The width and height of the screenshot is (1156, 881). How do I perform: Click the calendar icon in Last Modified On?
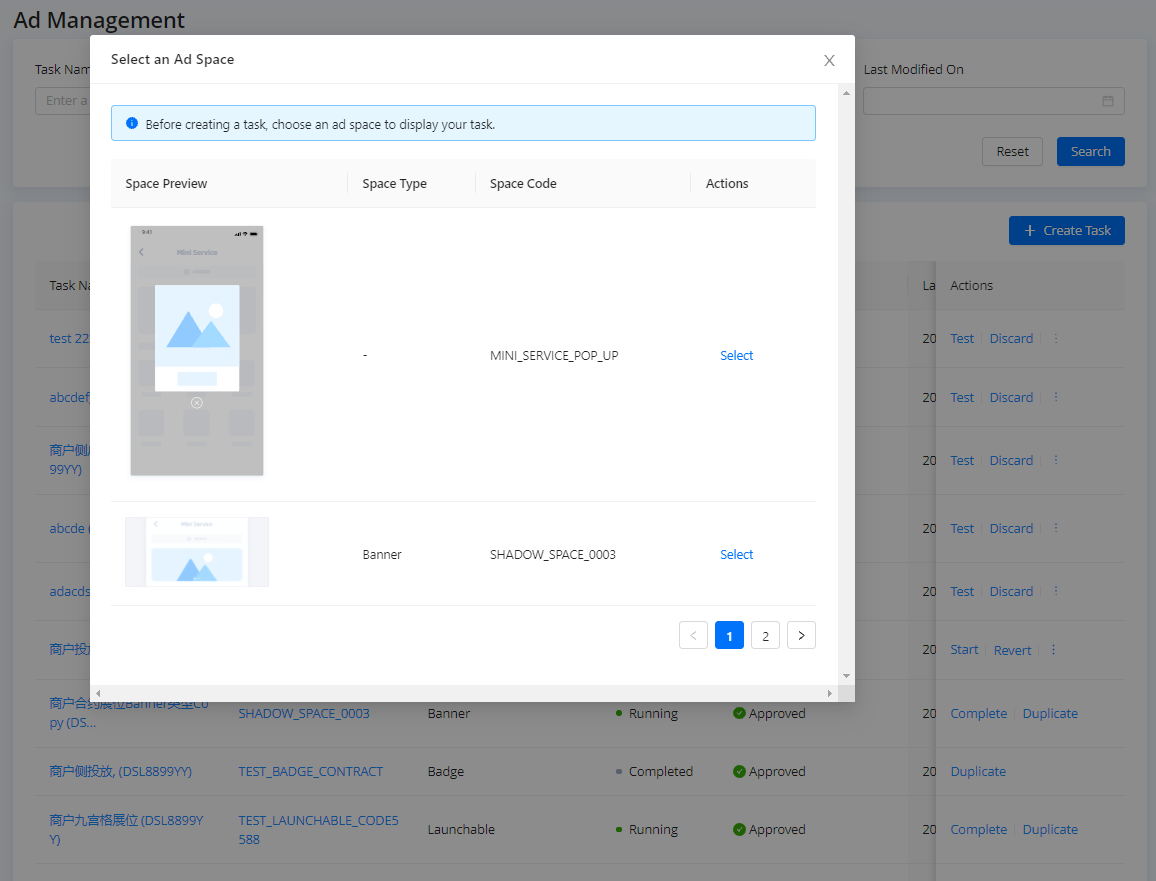coord(1108,101)
